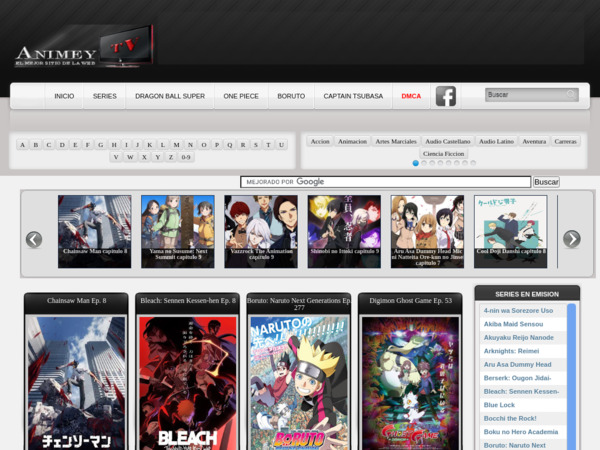Open Digimon Ghost Game Ep. 53 title
600x450 pixels.
(411, 301)
